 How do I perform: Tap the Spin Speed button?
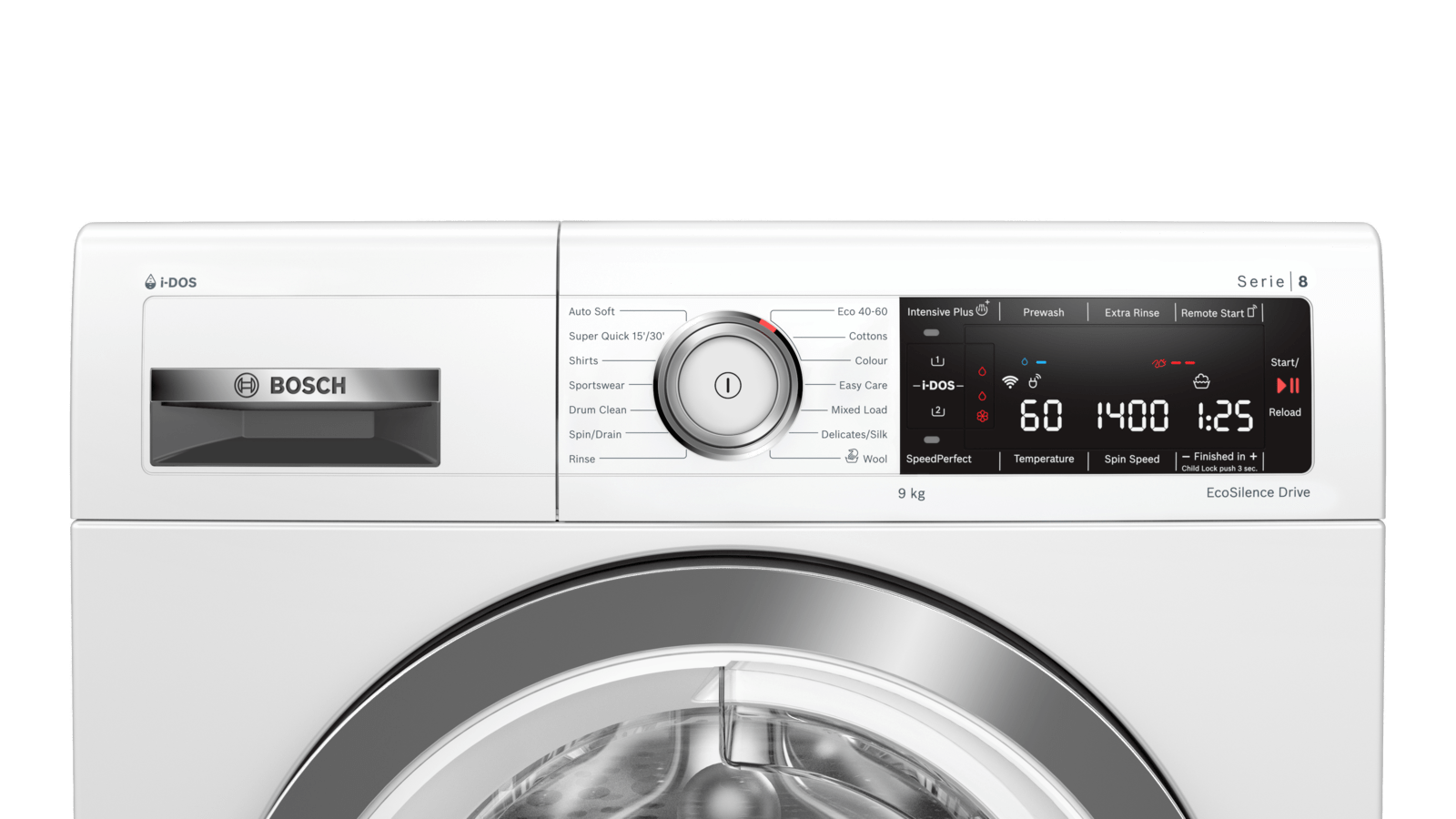[x=1132, y=459]
